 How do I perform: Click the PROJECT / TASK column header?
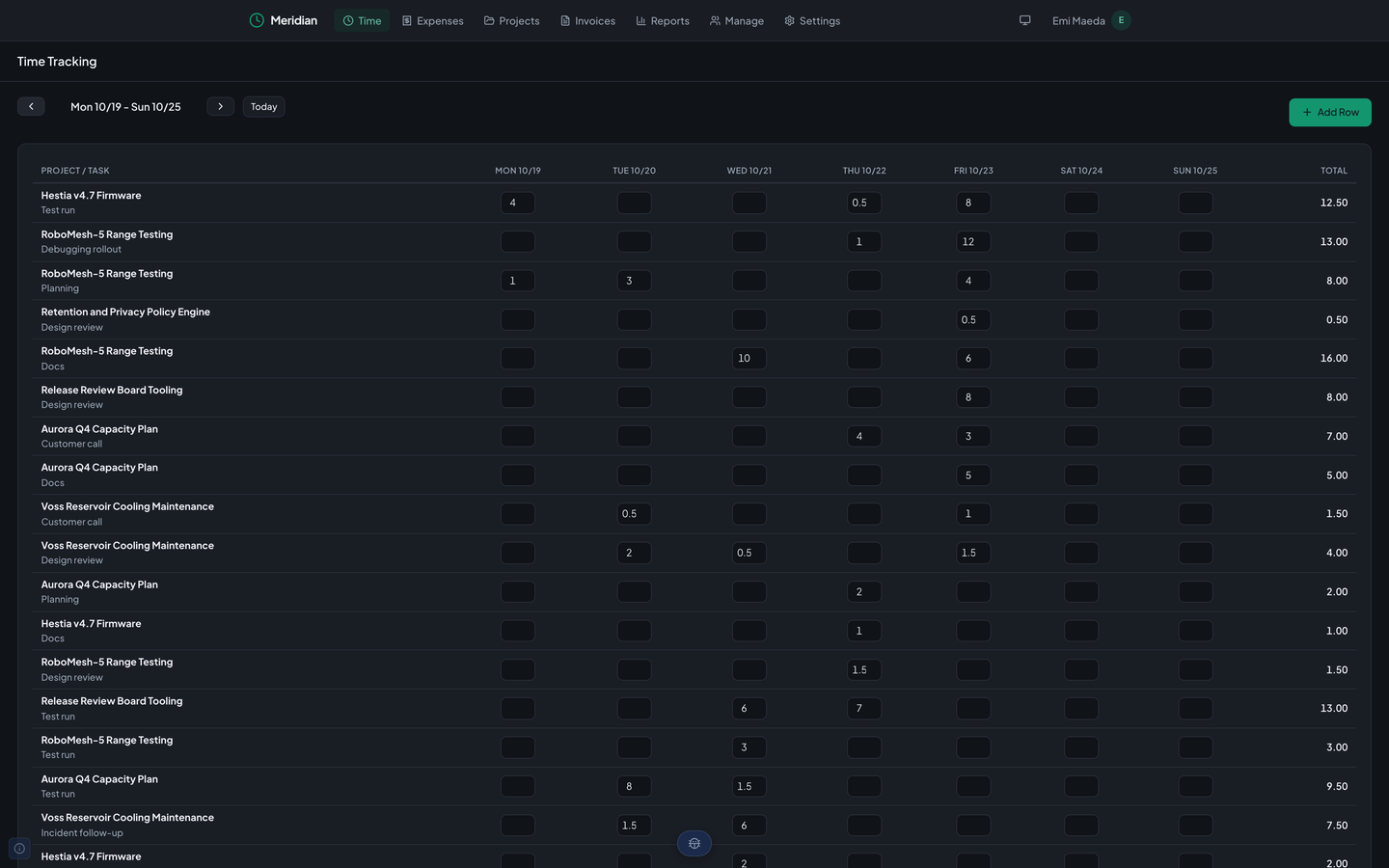[75, 171]
